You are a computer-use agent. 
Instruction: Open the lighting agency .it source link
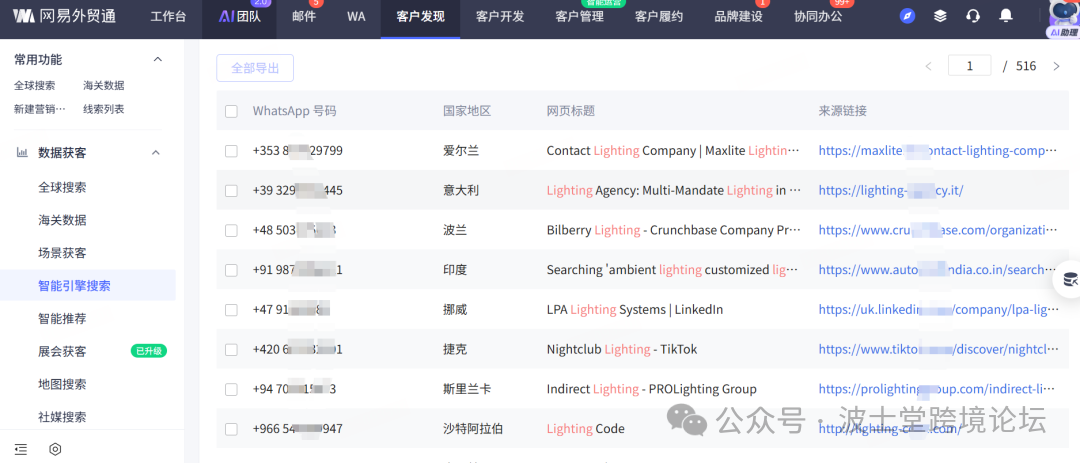(x=890, y=190)
